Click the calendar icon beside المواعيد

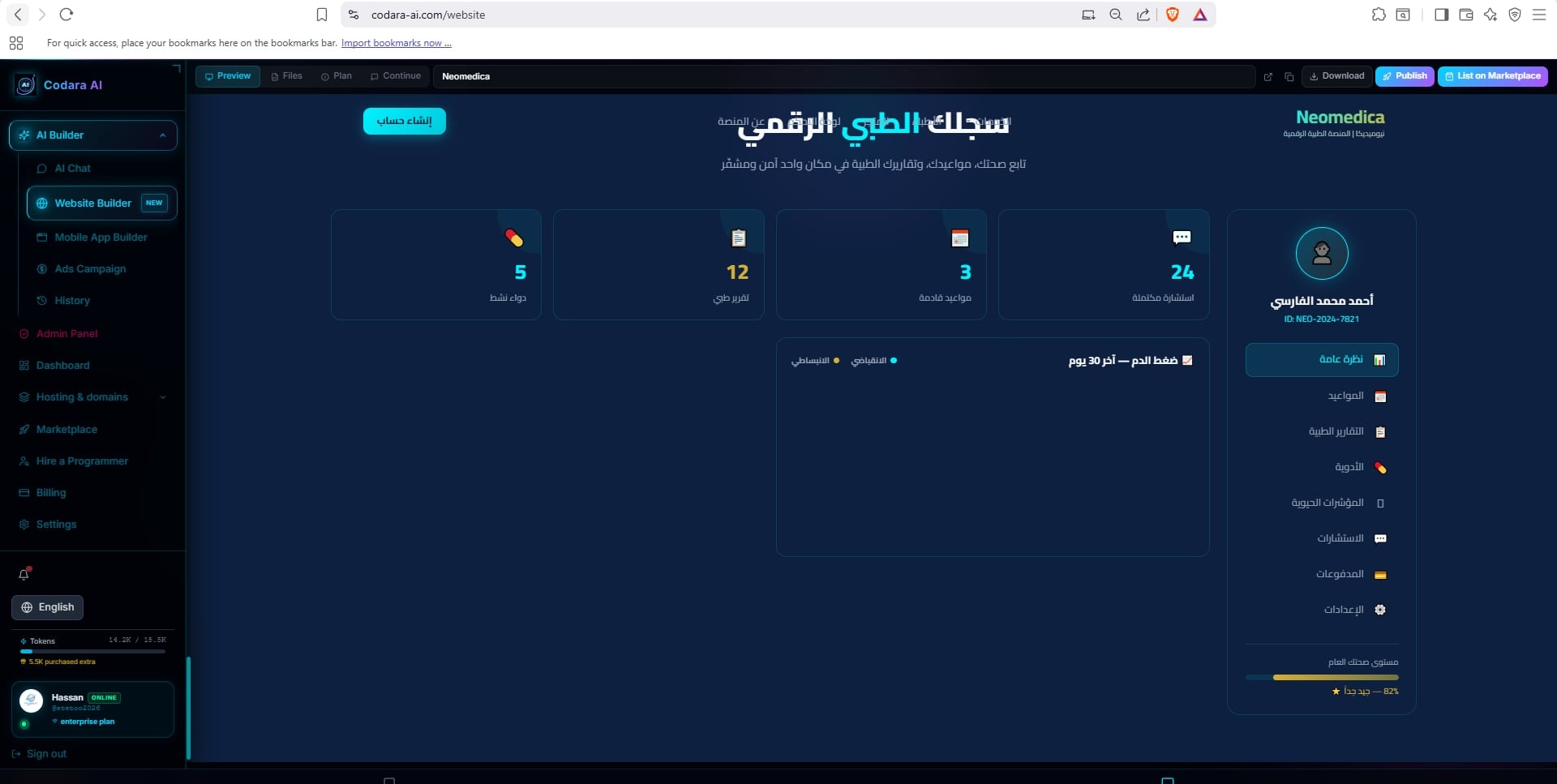(x=1380, y=396)
